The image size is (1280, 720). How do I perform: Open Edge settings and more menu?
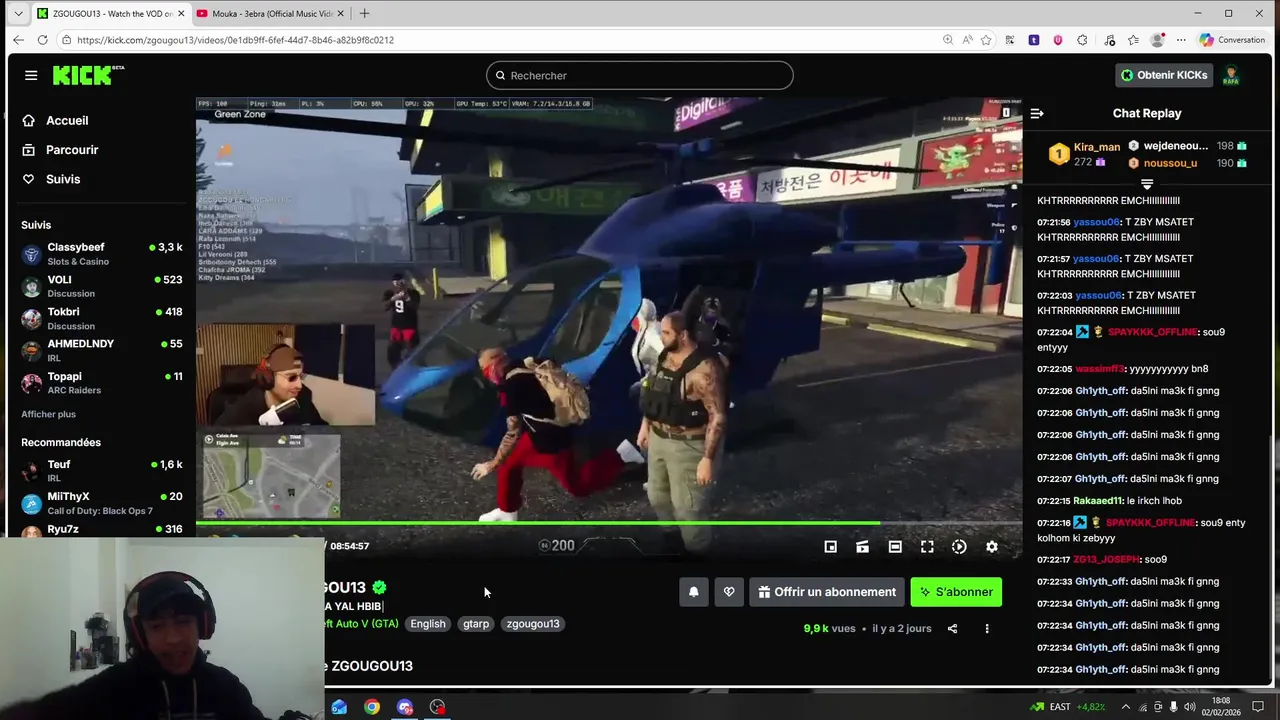[x=1181, y=40]
